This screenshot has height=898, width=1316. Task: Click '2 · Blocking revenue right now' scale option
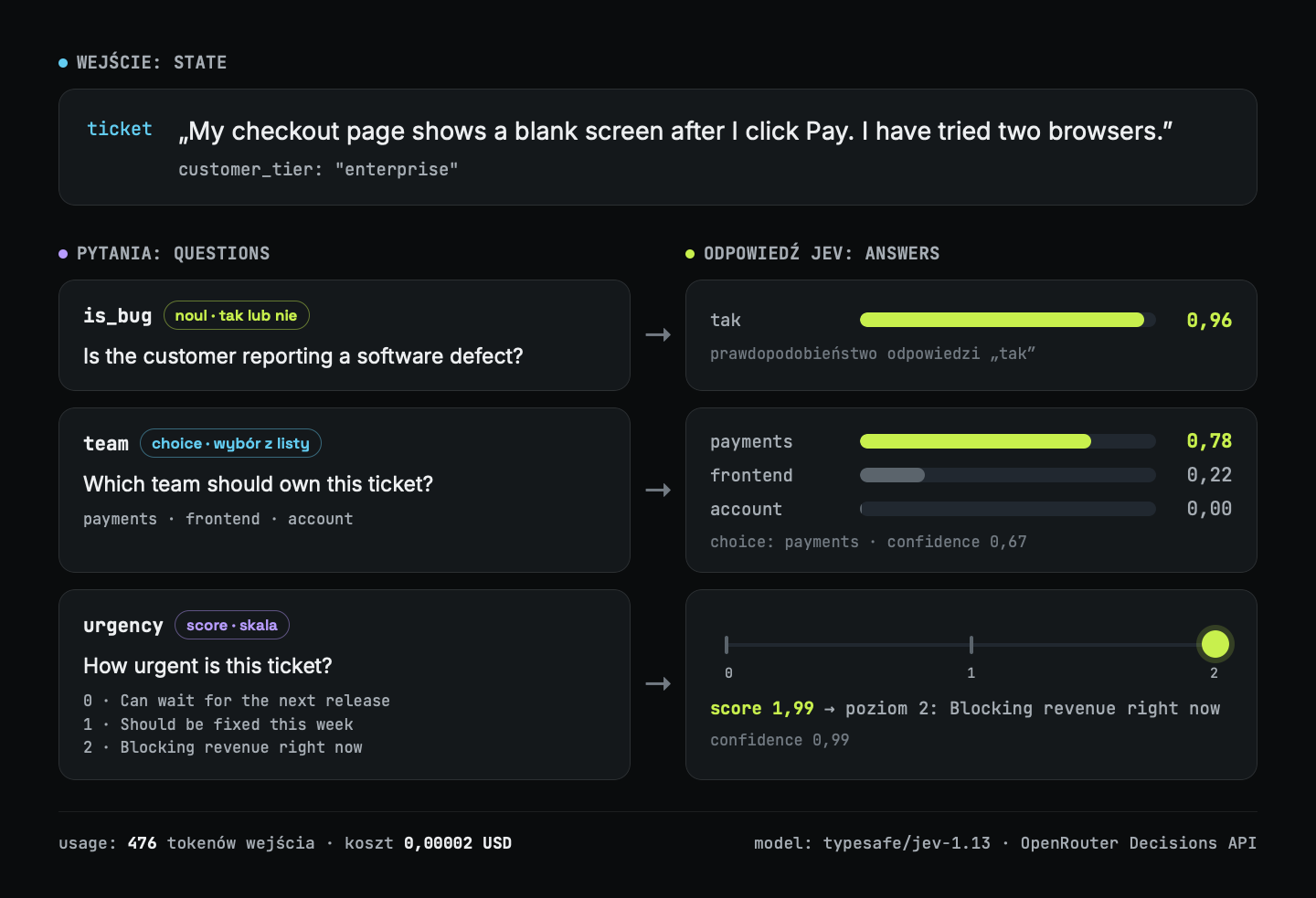(x=222, y=747)
